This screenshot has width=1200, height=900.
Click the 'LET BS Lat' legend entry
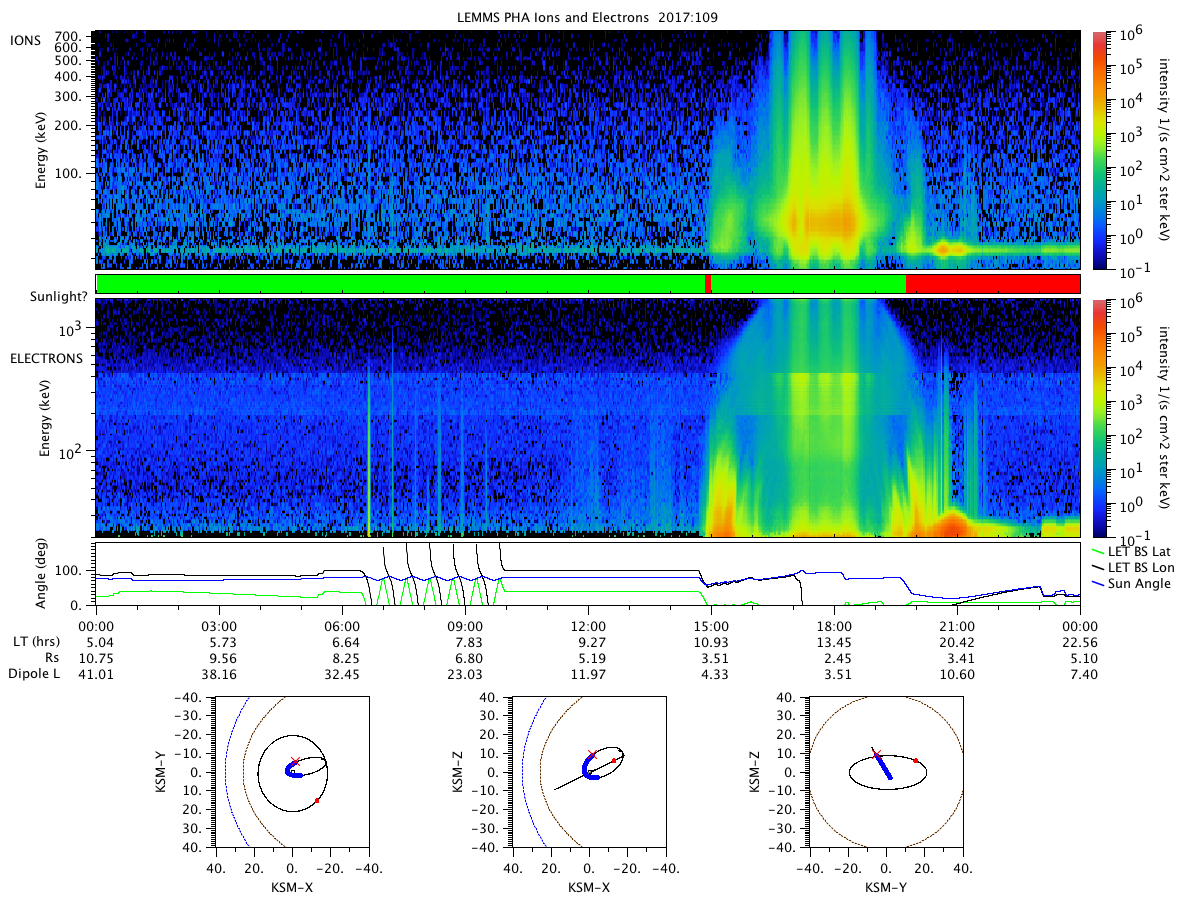tap(1135, 551)
